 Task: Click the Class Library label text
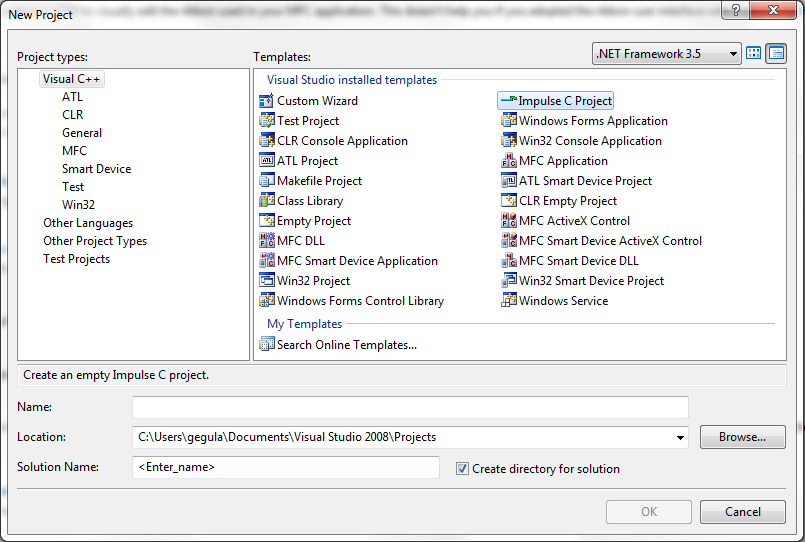(310, 201)
